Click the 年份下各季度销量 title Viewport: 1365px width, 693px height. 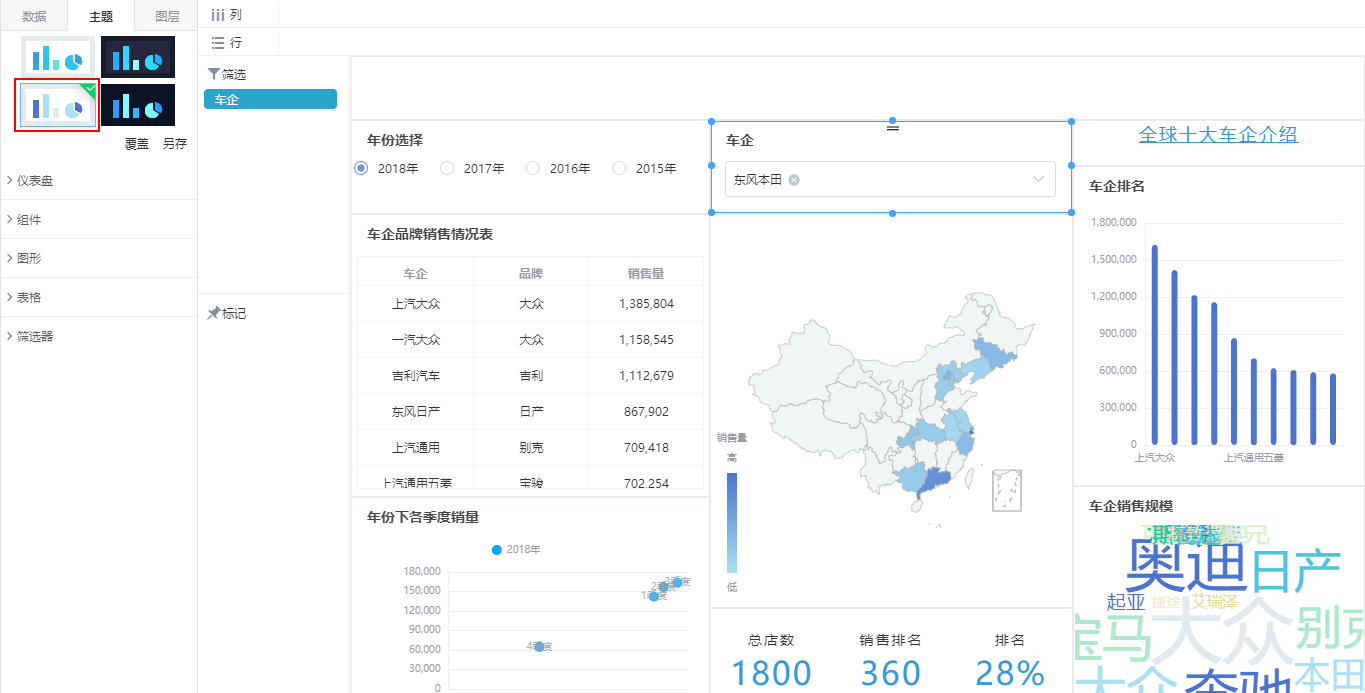(x=423, y=517)
